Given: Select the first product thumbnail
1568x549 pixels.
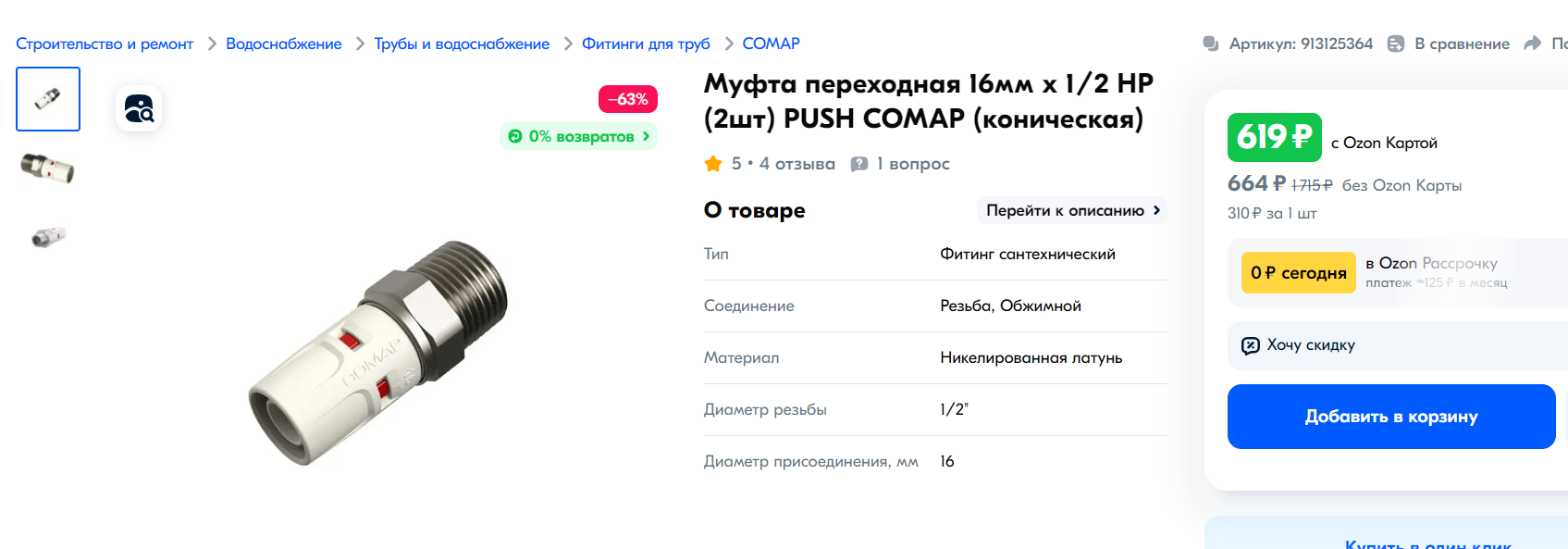Looking at the screenshot, I should 48,99.
